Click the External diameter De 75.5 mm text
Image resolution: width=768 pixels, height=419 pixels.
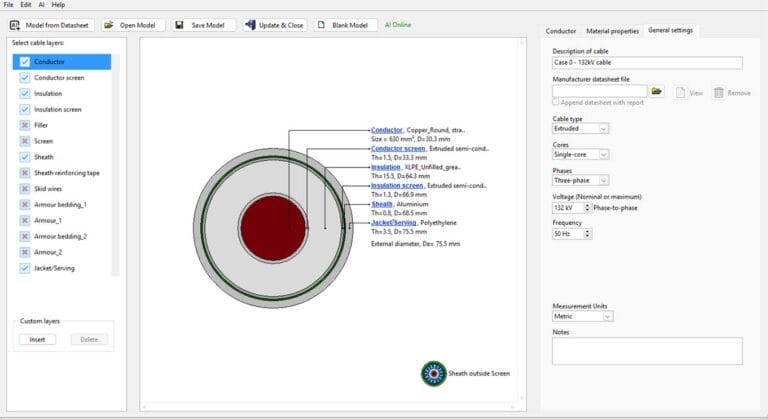(x=415, y=244)
